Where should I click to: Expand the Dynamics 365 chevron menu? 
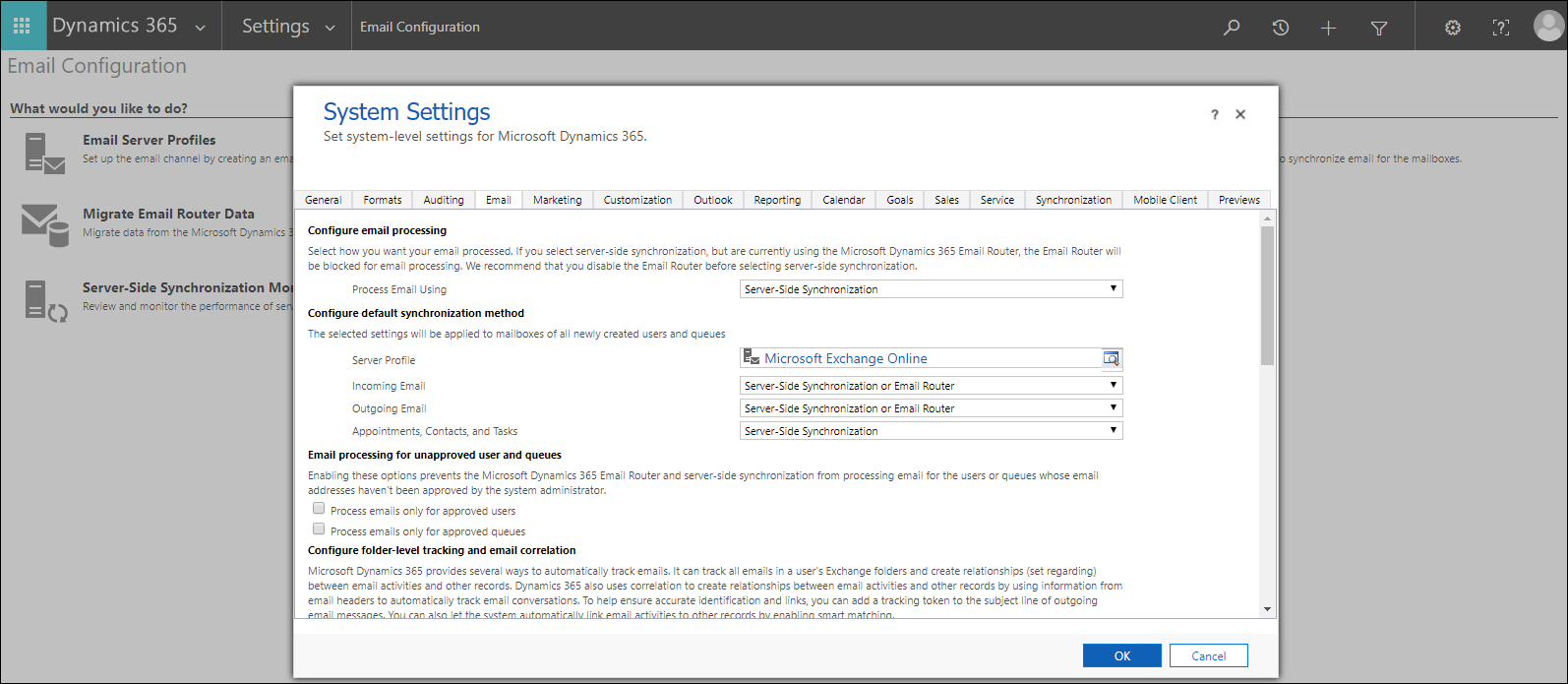point(201,28)
